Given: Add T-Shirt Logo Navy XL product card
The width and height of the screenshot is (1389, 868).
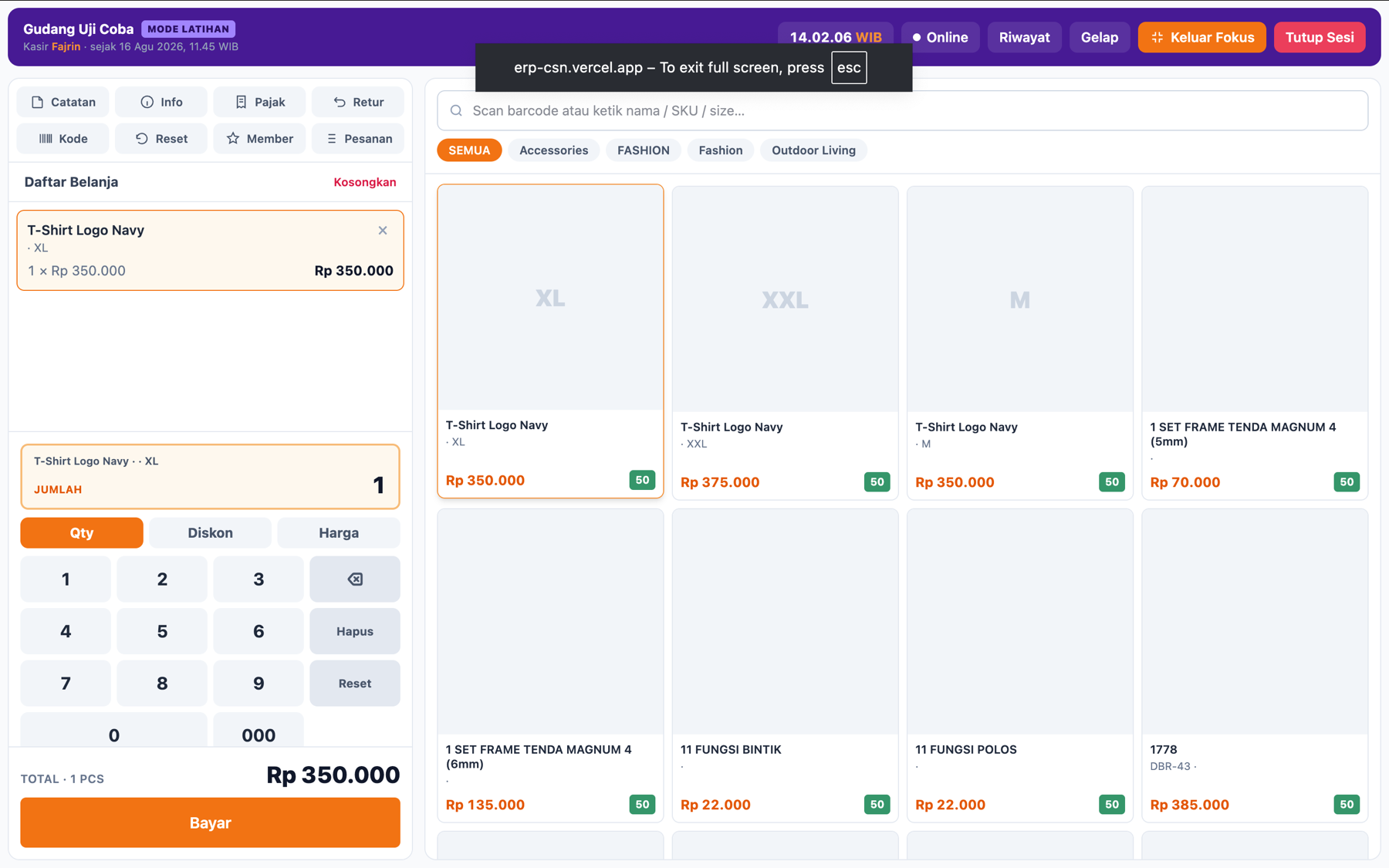Looking at the screenshot, I should point(550,341).
